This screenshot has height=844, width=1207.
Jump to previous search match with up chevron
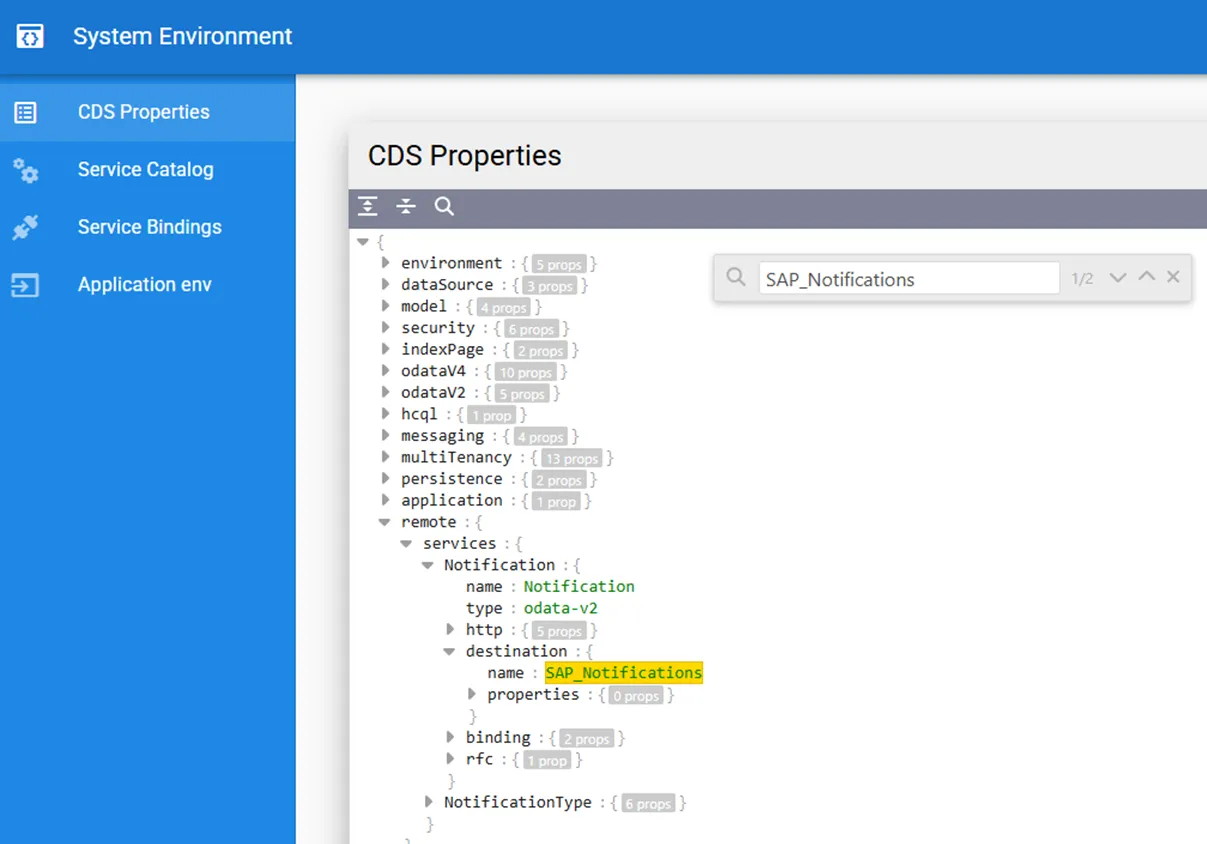(1146, 278)
